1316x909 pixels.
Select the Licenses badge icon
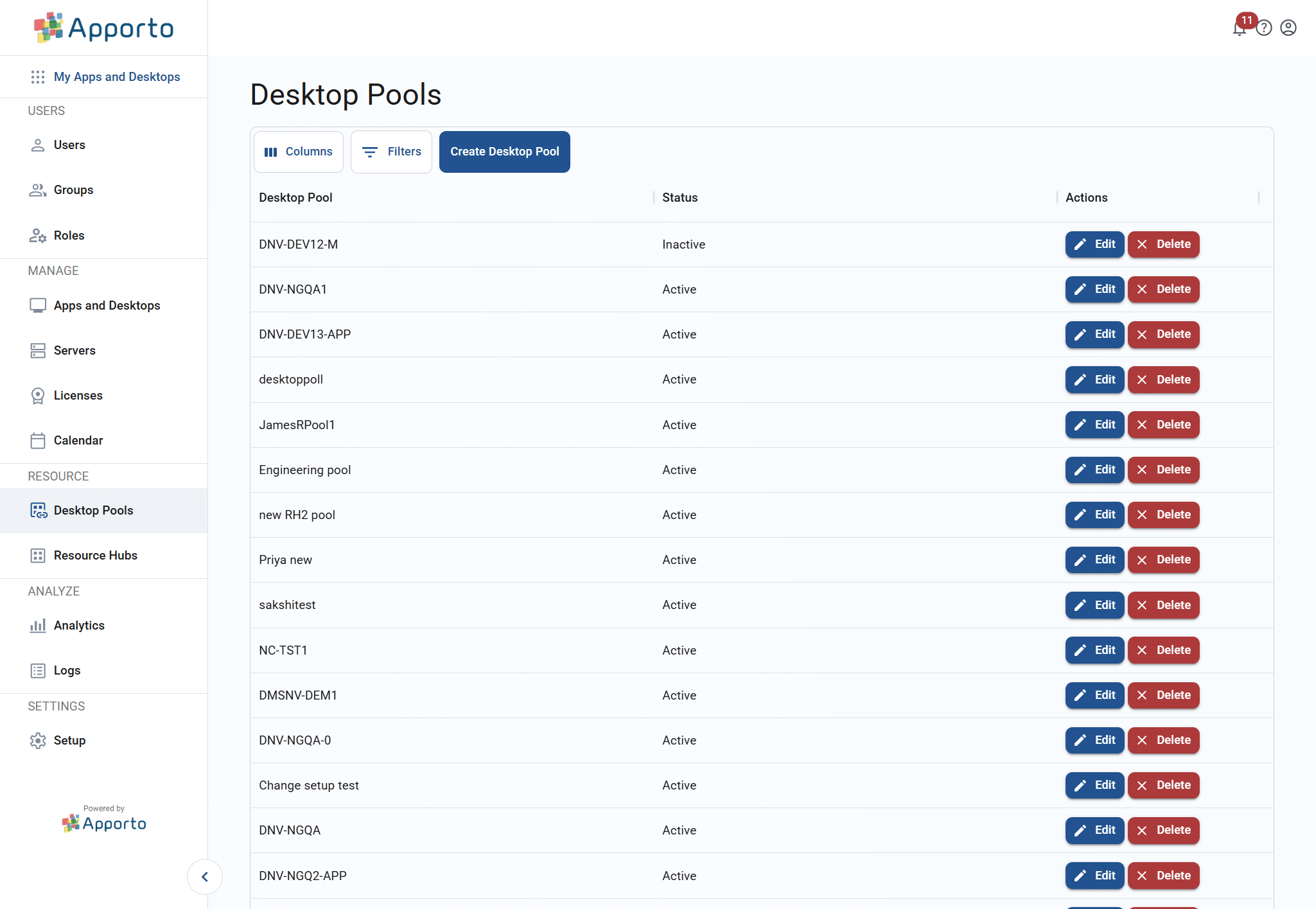pyautogui.click(x=37, y=395)
